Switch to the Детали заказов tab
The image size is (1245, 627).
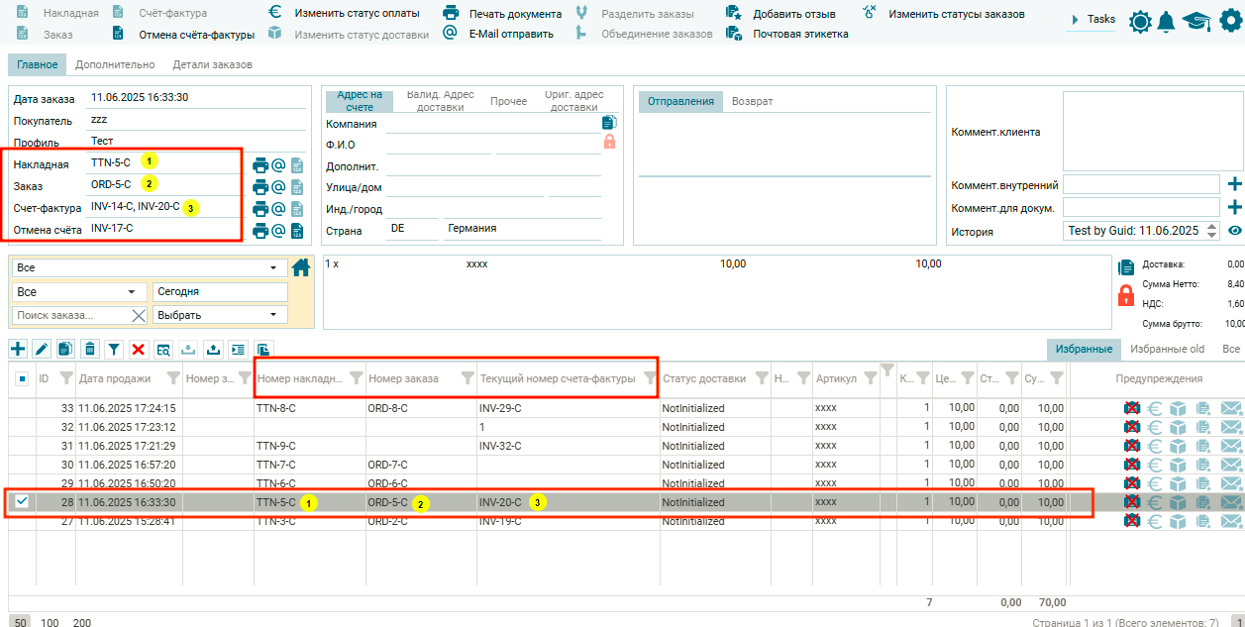click(x=212, y=65)
